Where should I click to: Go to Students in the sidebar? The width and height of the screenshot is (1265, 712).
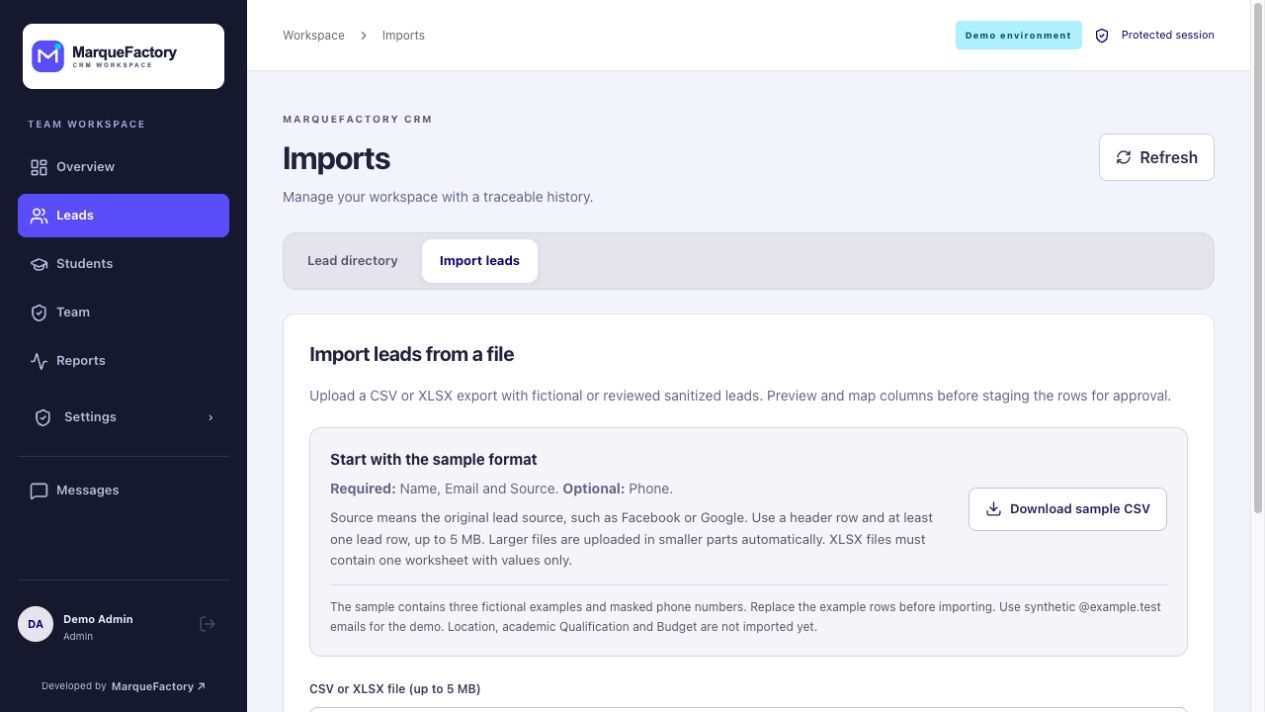point(123,264)
